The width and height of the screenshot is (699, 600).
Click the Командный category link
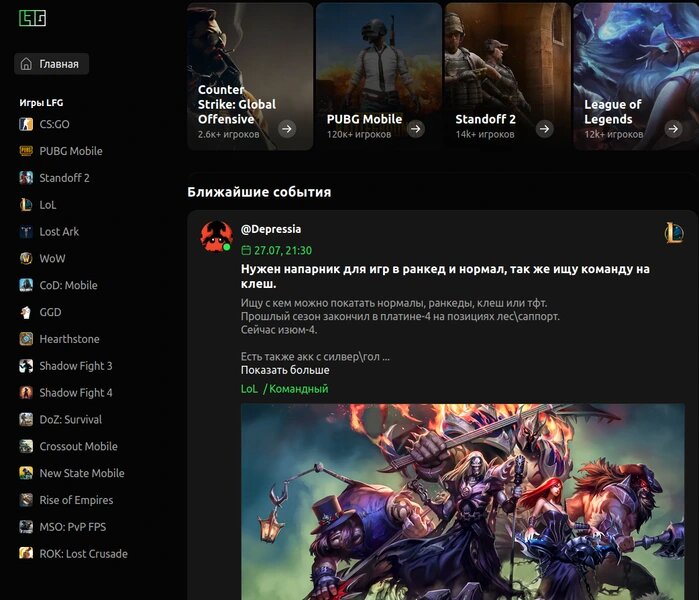click(298, 389)
